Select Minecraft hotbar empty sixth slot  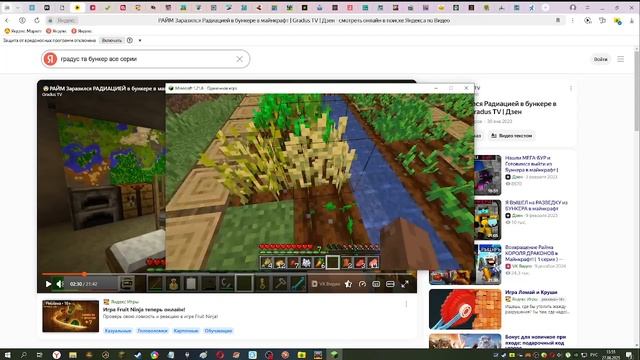(x=333, y=262)
